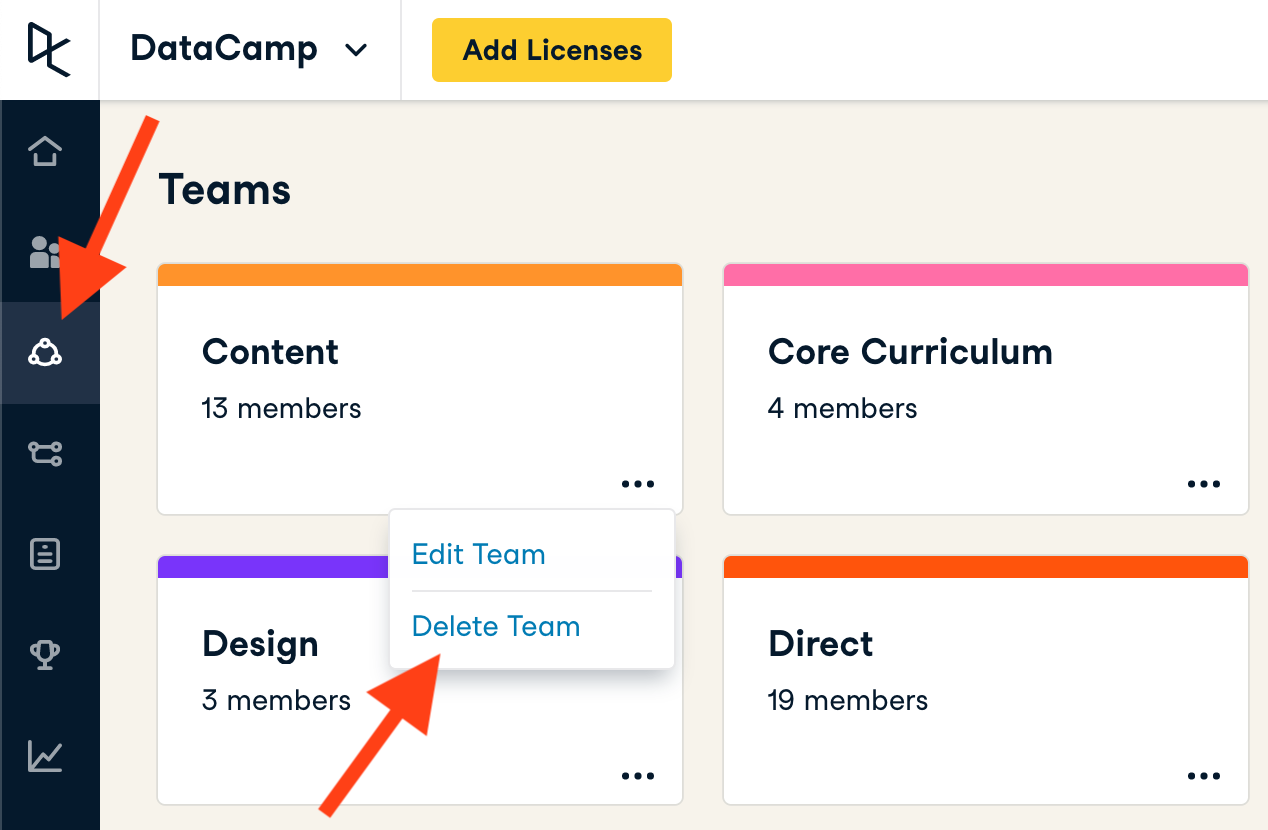Open the Home sidebar icon
1268x830 pixels.
tap(46, 152)
